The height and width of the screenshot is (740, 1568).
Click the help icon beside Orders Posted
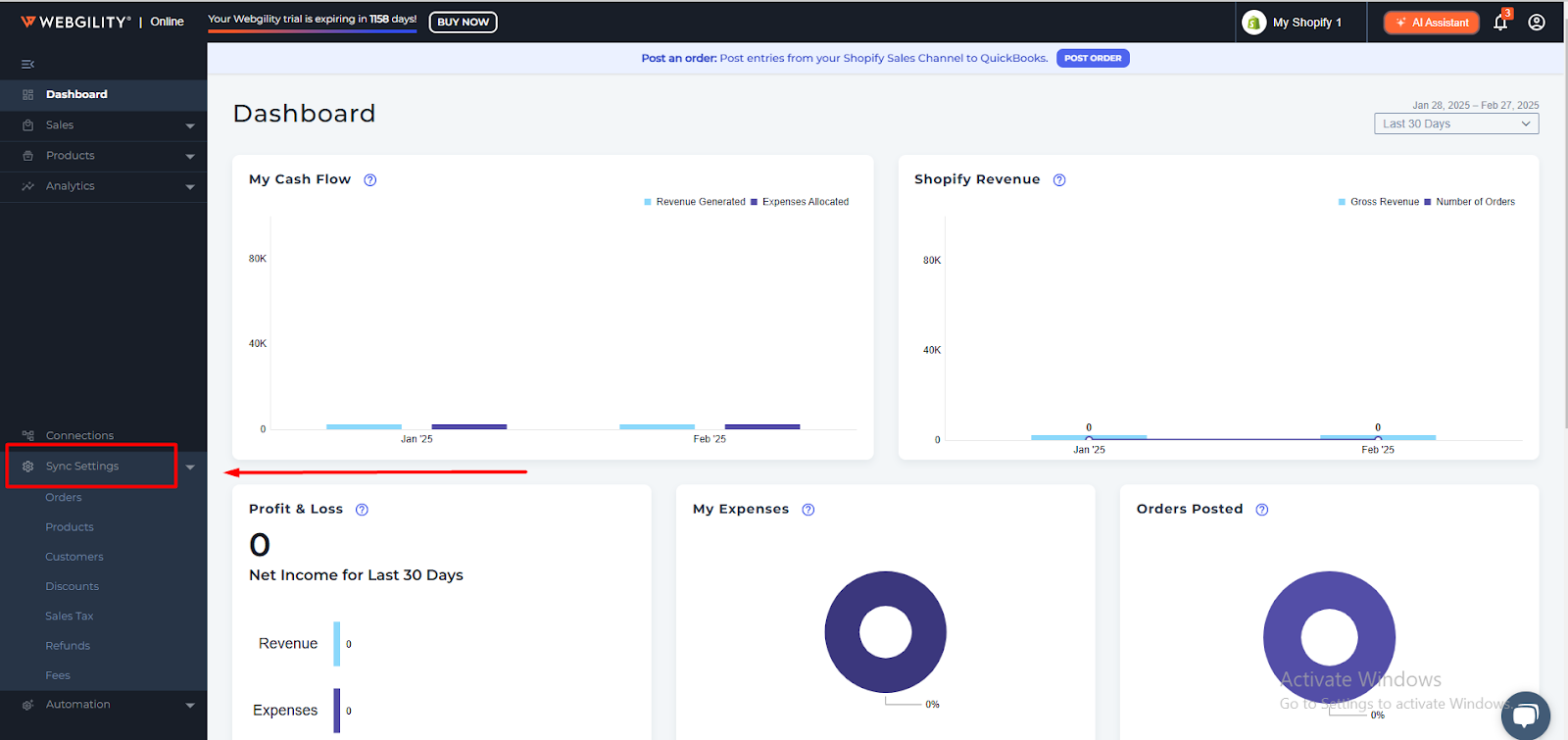(x=1262, y=510)
